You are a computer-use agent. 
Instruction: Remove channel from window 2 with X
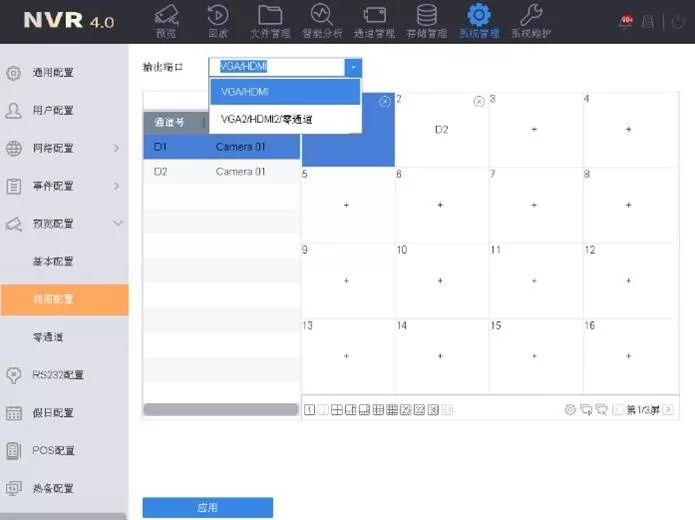click(x=478, y=101)
